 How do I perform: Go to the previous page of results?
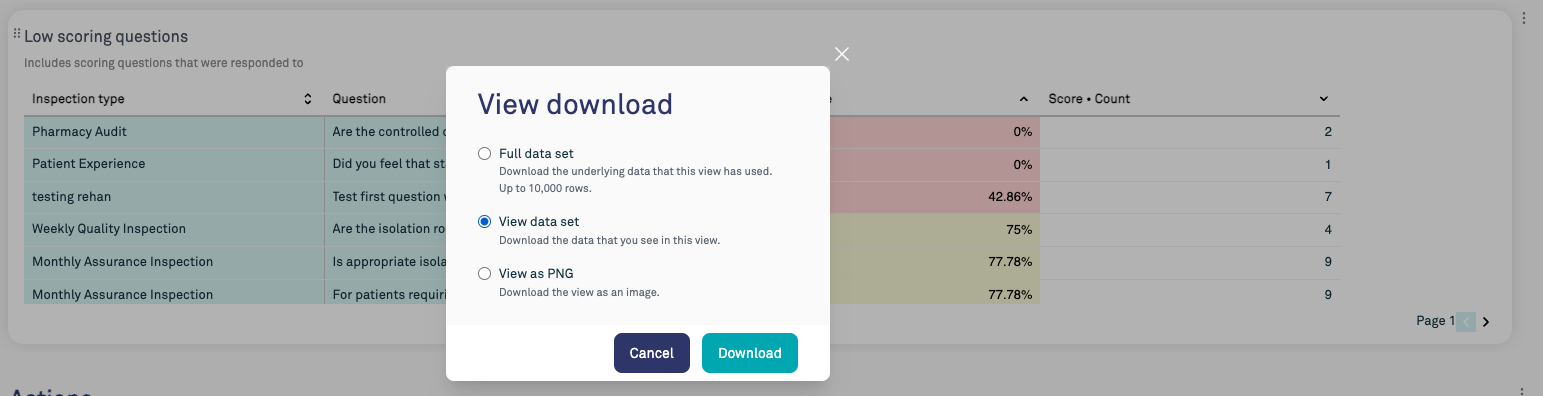(1466, 322)
